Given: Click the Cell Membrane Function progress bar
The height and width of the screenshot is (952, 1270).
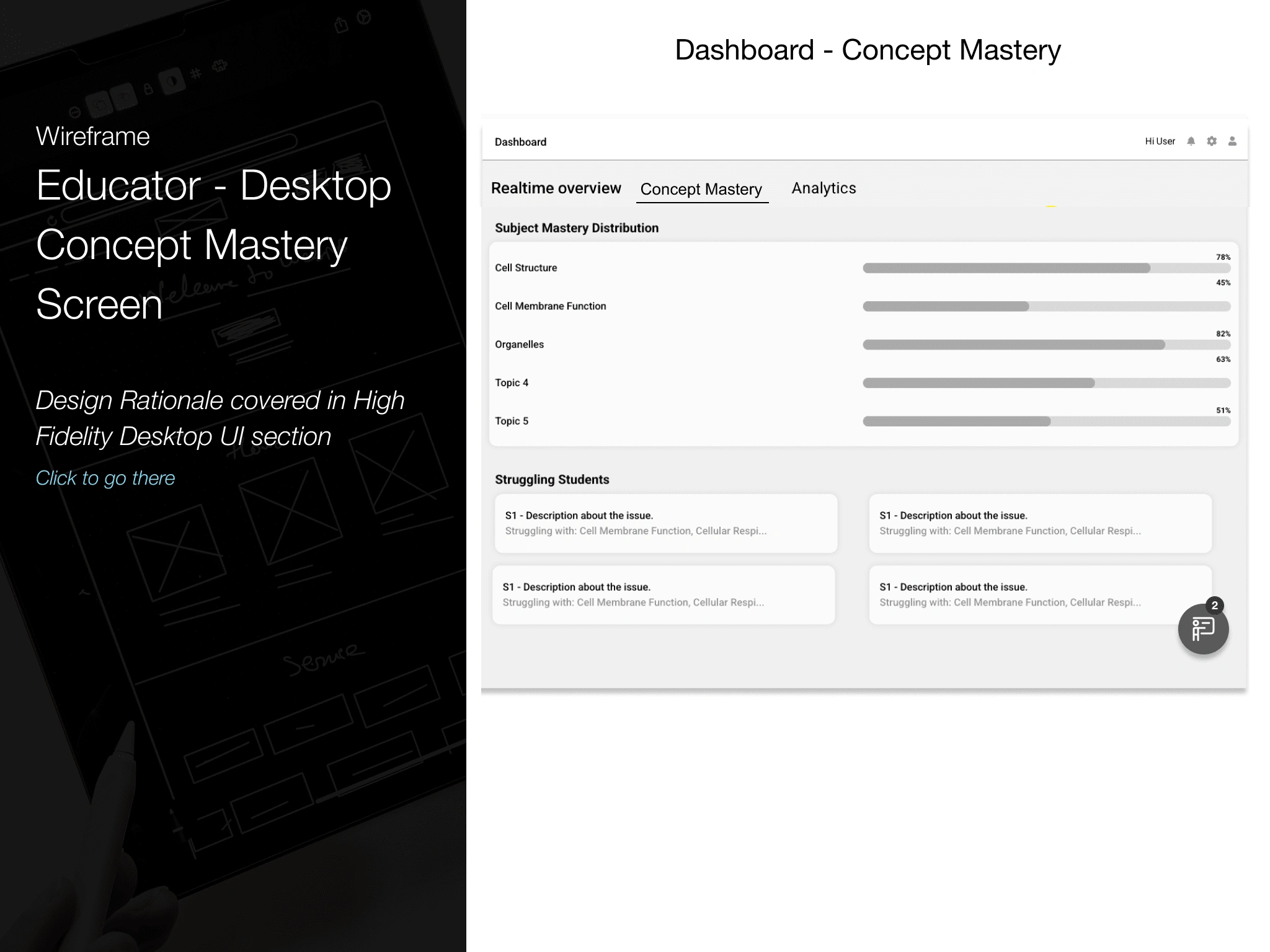Looking at the screenshot, I should click(x=1046, y=306).
